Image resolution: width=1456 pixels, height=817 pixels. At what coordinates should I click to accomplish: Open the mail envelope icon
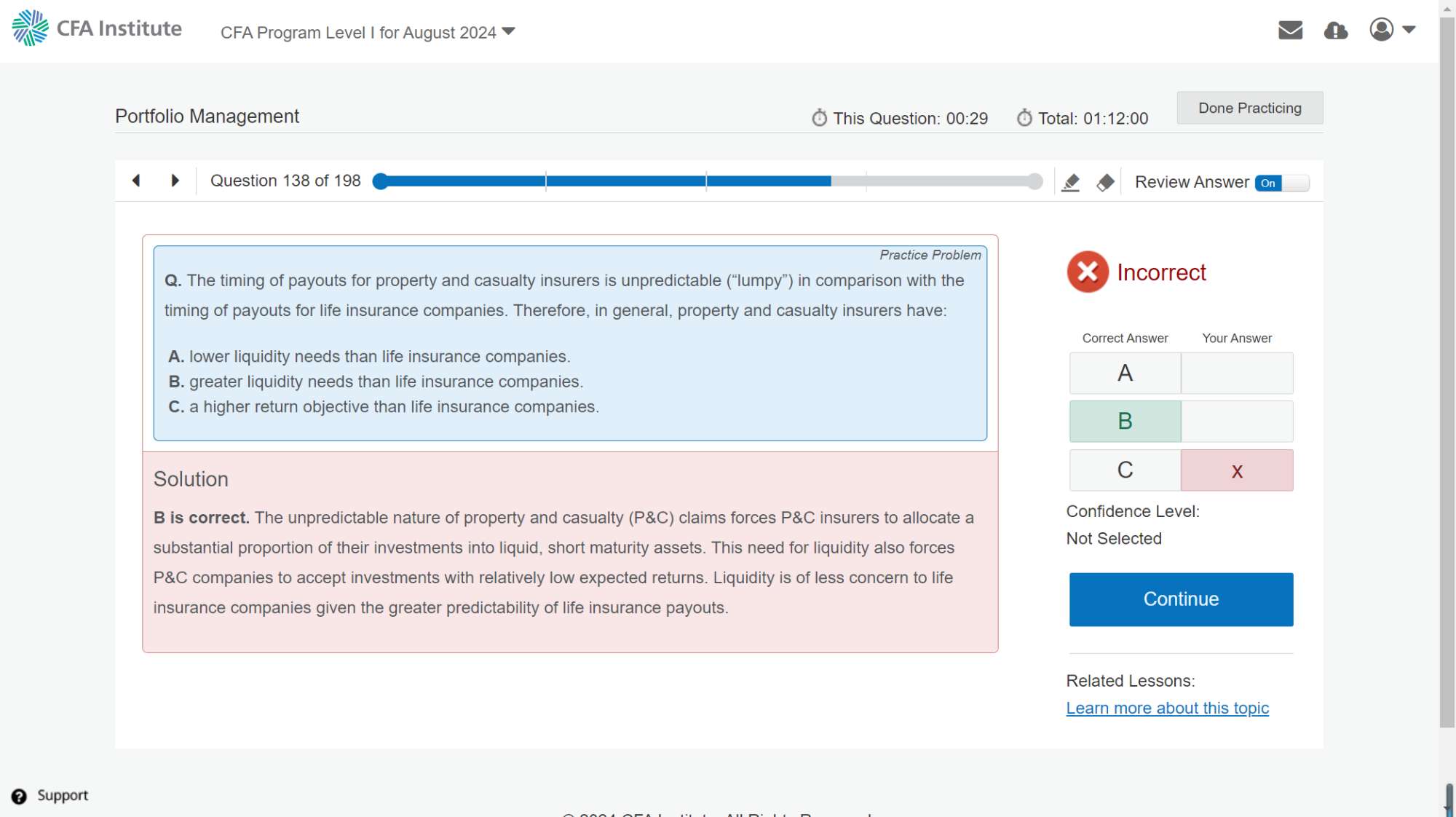[1290, 30]
